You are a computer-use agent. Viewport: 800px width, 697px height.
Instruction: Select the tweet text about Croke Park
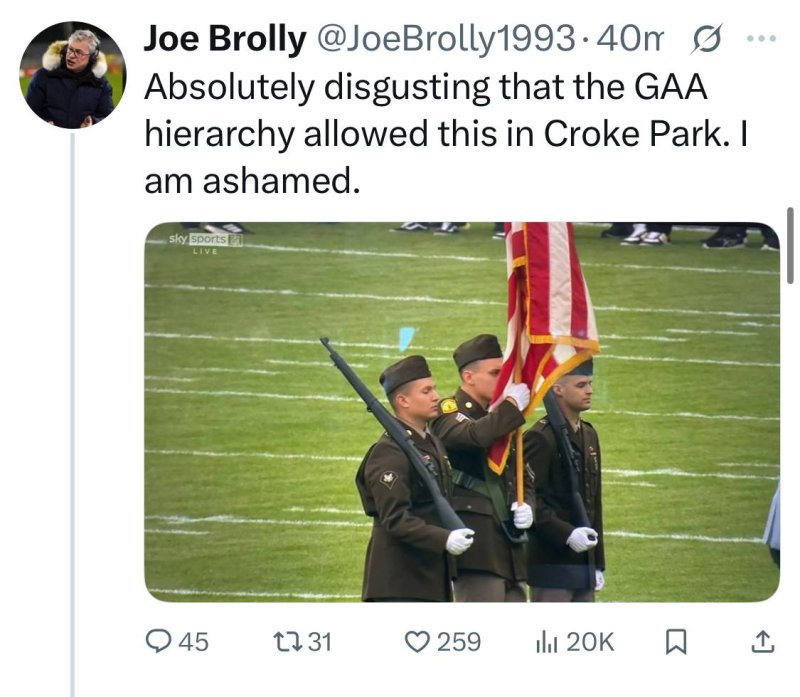(x=446, y=133)
